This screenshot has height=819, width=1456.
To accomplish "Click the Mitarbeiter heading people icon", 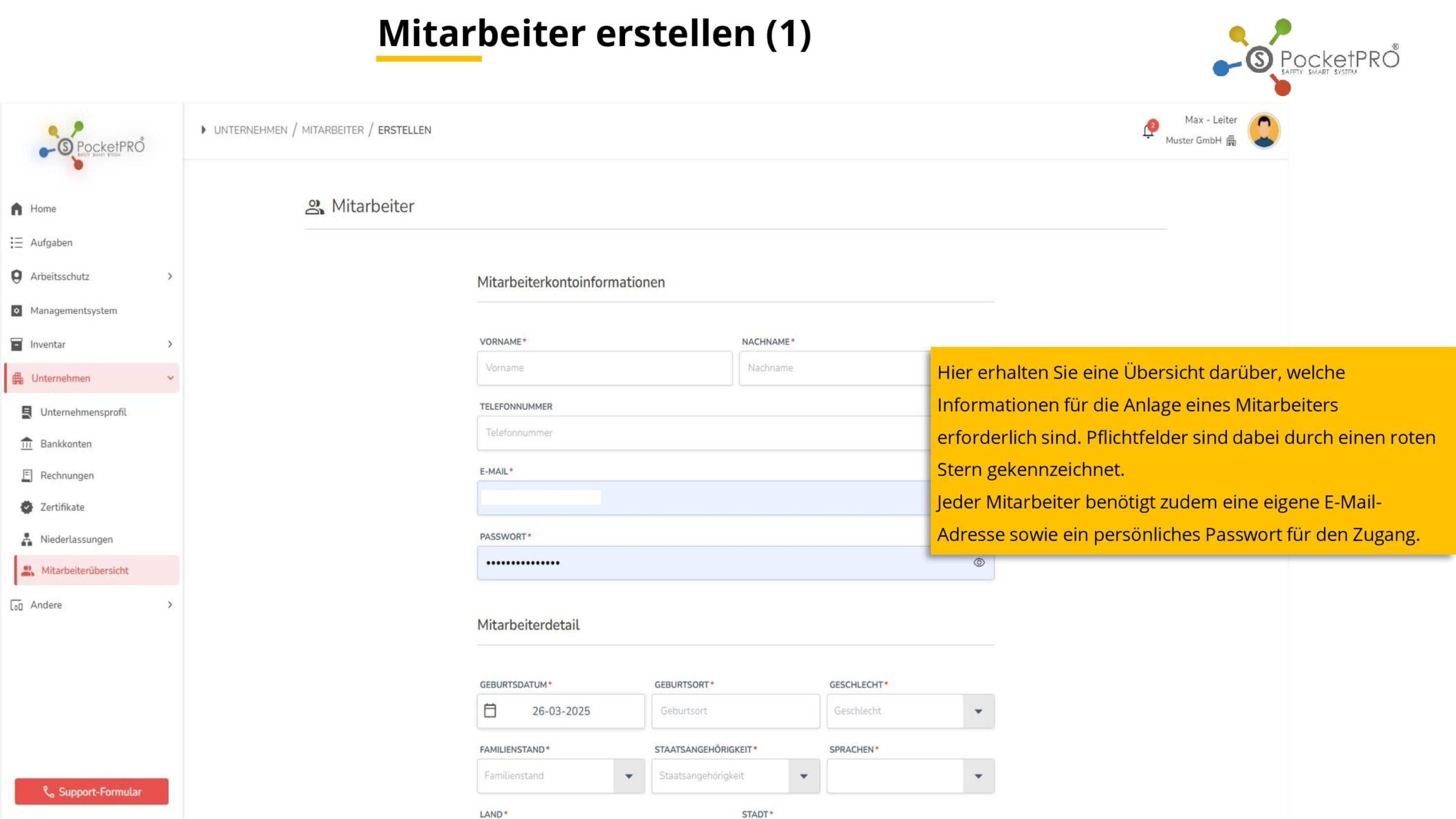I will (315, 206).
